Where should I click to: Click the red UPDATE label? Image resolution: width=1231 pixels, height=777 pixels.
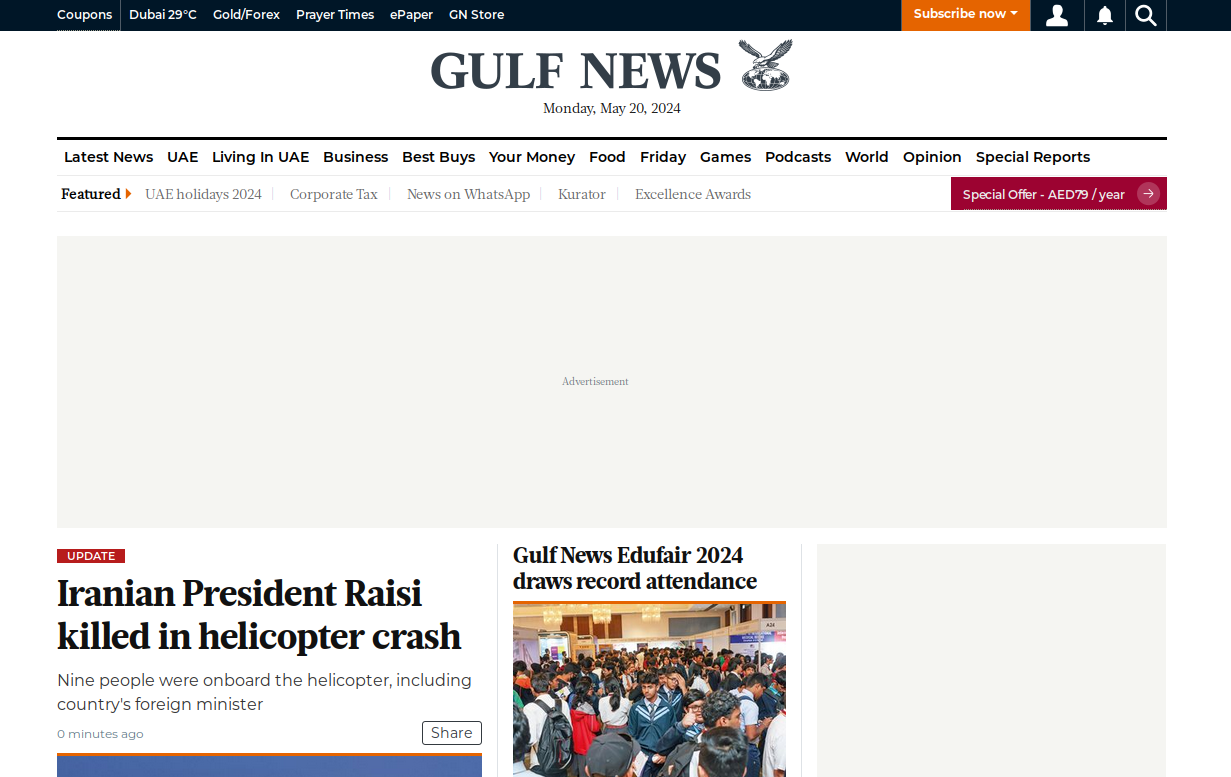point(91,556)
